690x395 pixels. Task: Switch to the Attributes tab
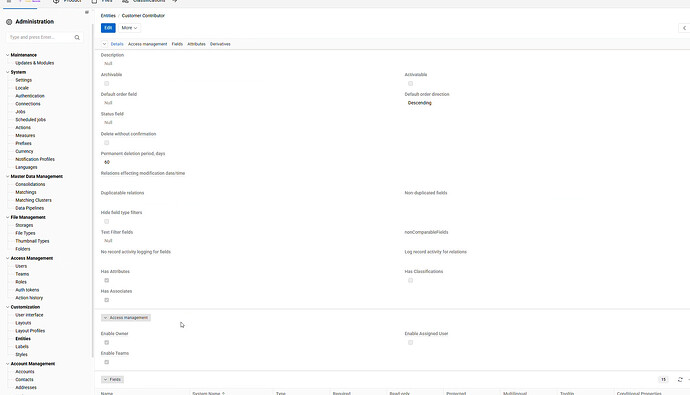click(x=196, y=44)
